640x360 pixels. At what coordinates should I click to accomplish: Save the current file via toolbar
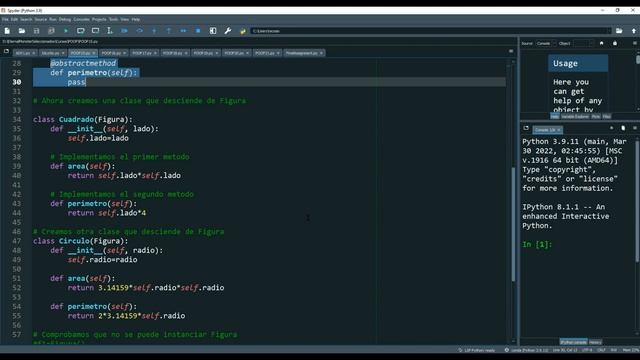36,31
